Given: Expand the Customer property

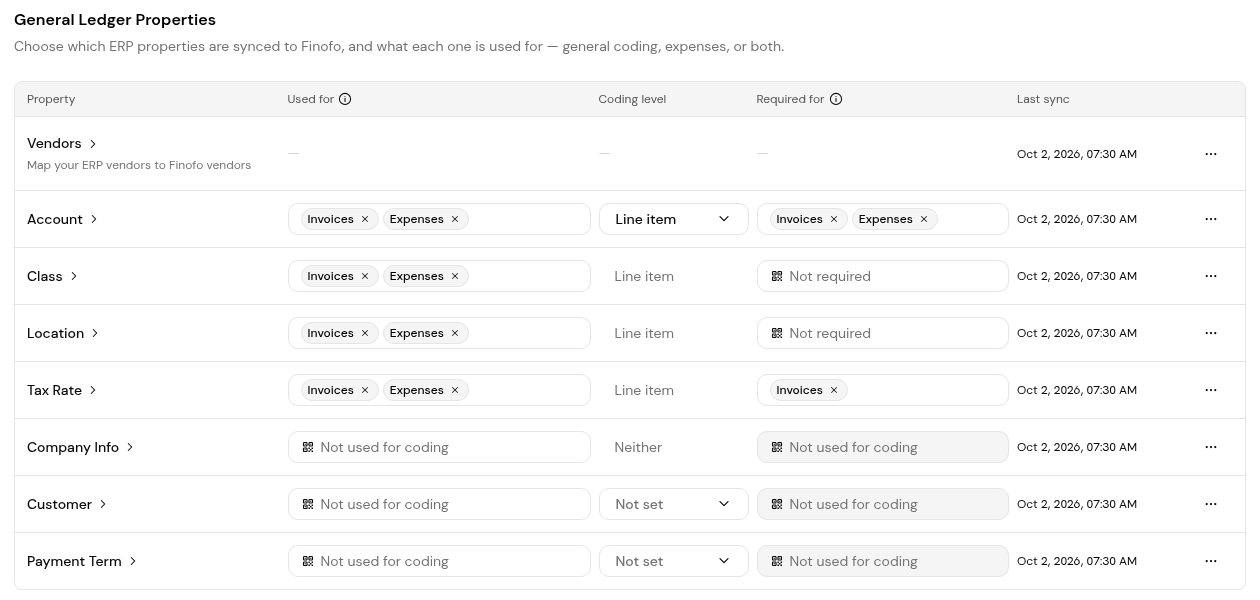Looking at the screenshot, I should 103,504.
